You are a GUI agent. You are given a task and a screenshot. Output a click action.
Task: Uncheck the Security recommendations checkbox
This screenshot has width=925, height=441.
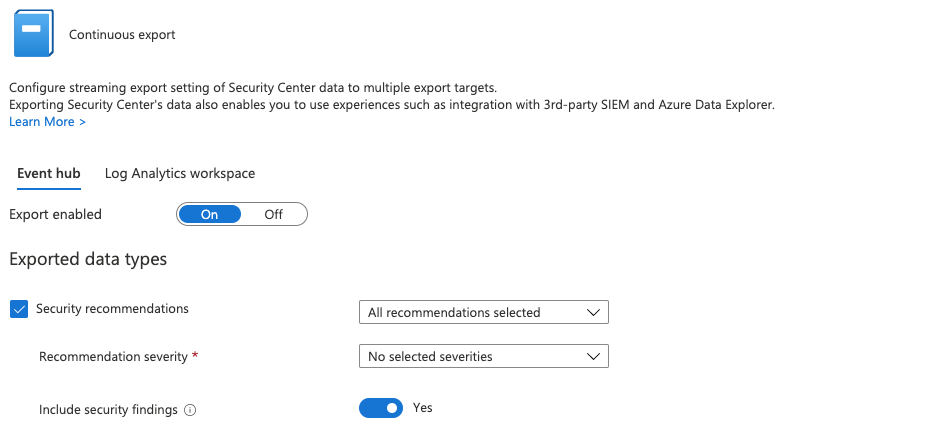tap(19, 309)
